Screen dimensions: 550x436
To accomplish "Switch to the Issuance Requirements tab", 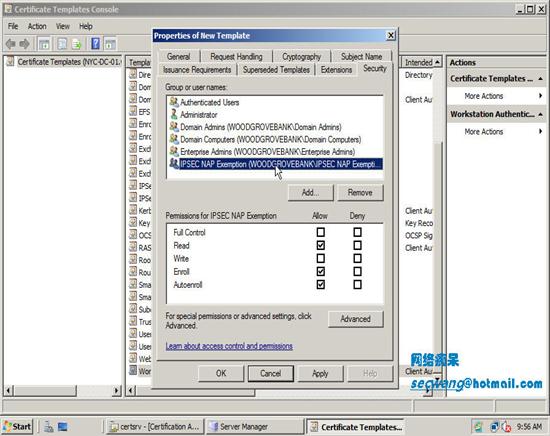I will [197, 70].
